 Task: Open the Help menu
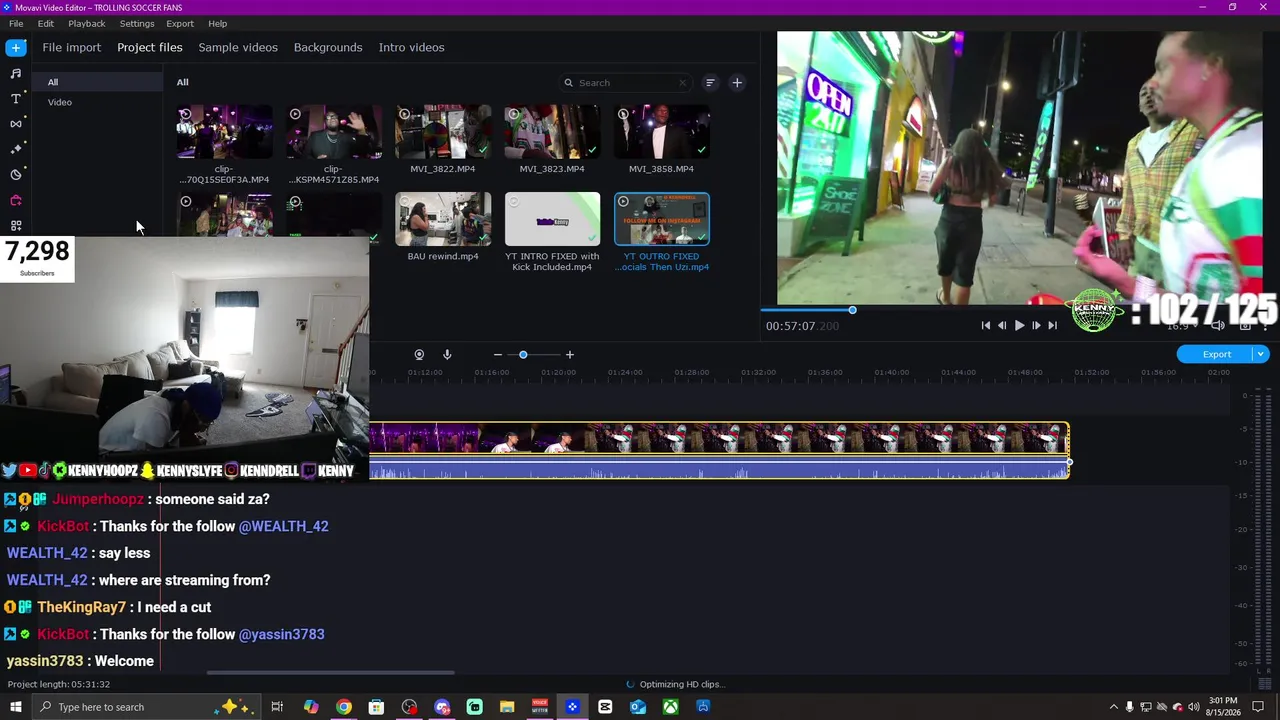218,23
